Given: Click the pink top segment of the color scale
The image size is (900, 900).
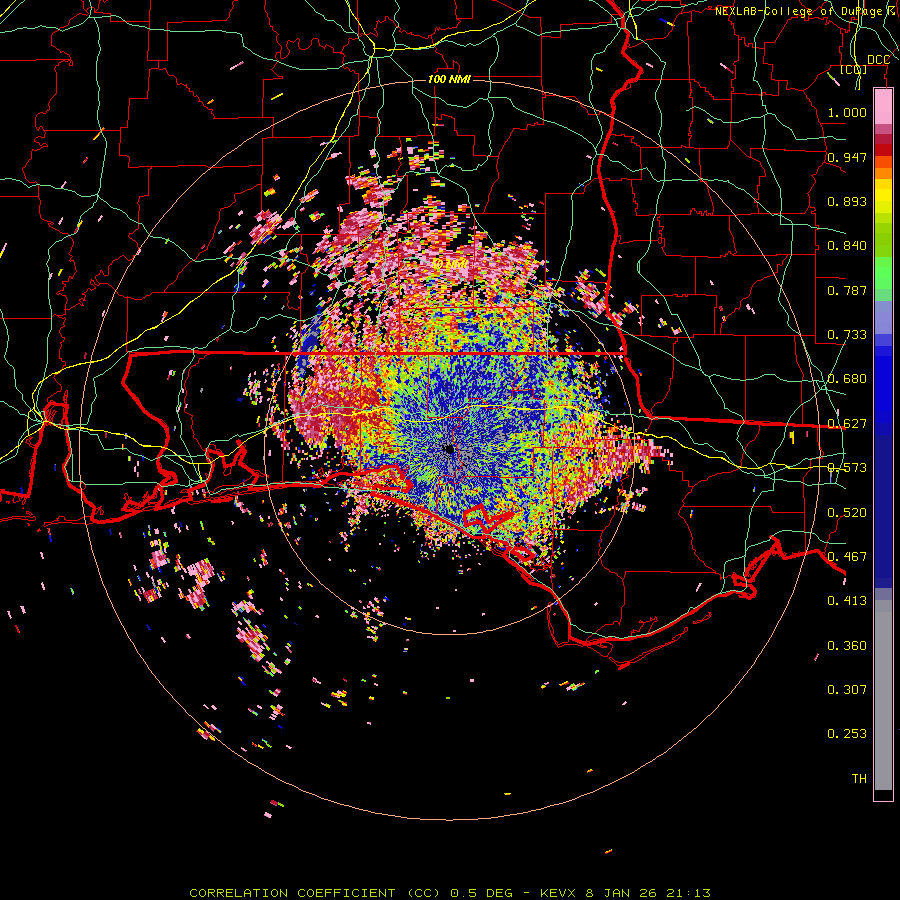Looking at the screenshot, I should (x=883, y=107).
